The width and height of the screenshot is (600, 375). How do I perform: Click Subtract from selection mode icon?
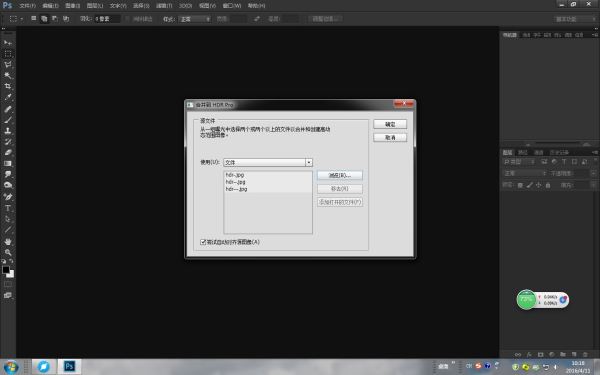[x=55, y=18]
